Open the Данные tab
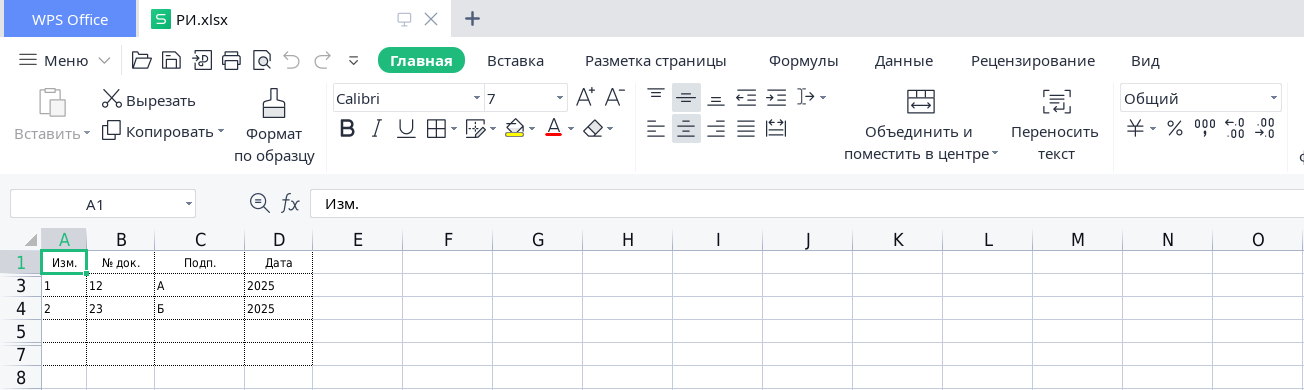1304x390 pixels. coord(904,61)
